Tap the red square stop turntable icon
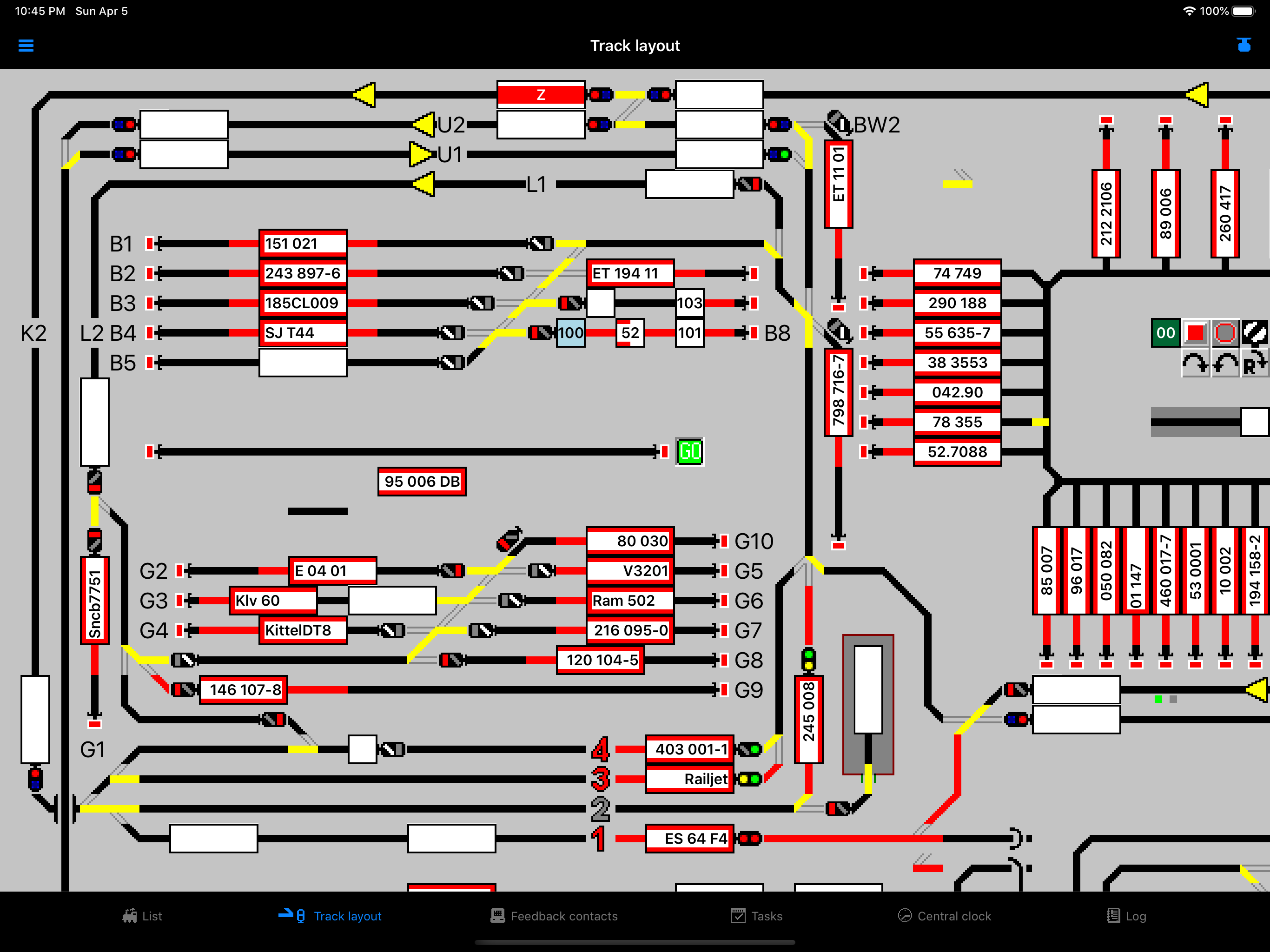Image resolution: width=1270 pixels, height=952 pixels. 1195,333
